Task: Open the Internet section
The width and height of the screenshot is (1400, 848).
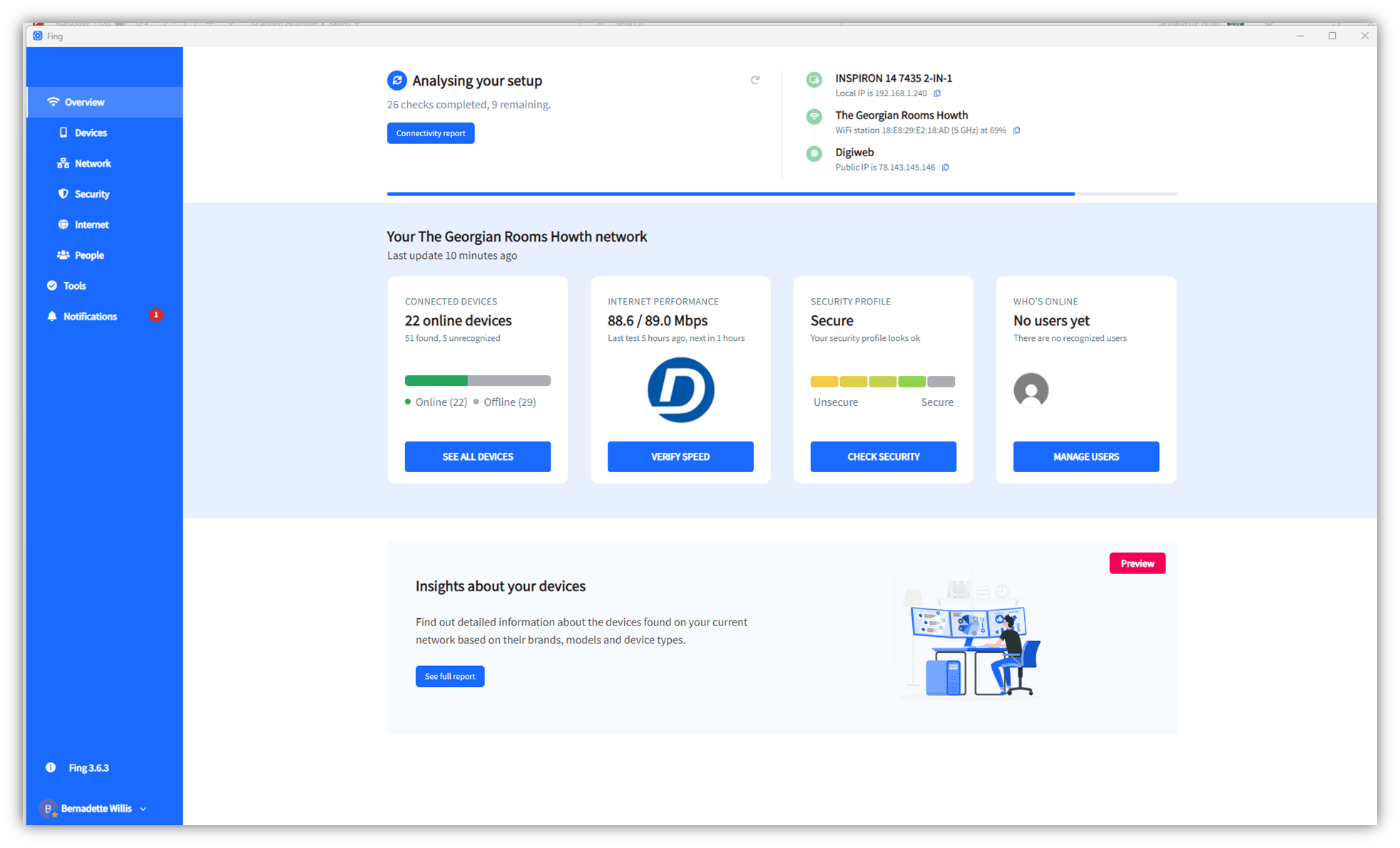Action: (91, 224)
